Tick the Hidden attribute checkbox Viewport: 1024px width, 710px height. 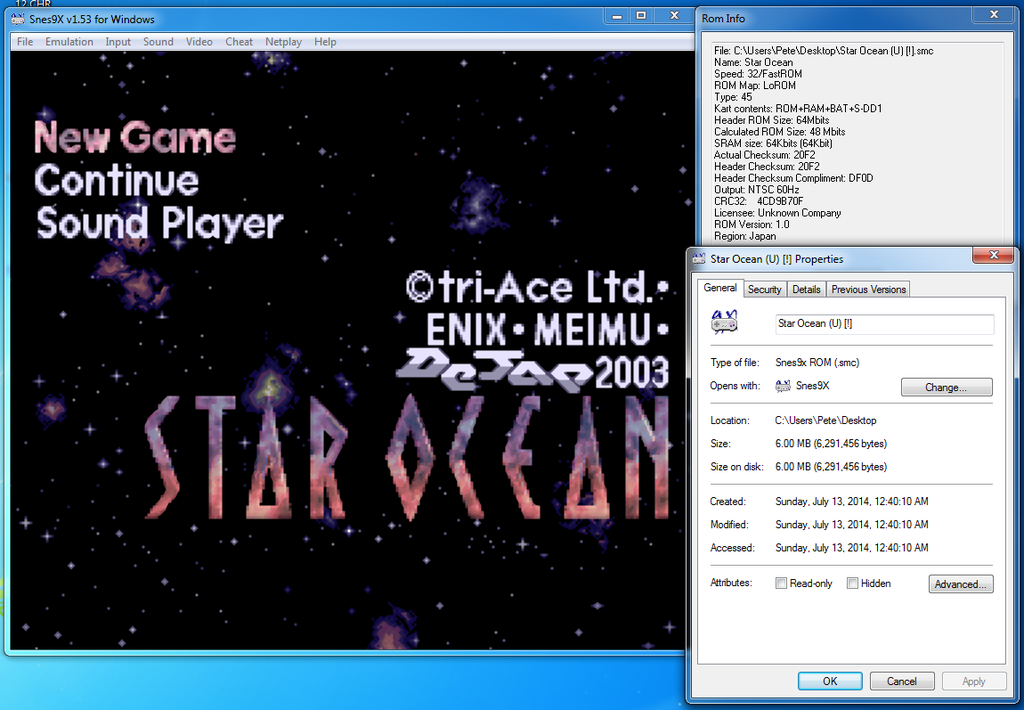click(852, 583)
